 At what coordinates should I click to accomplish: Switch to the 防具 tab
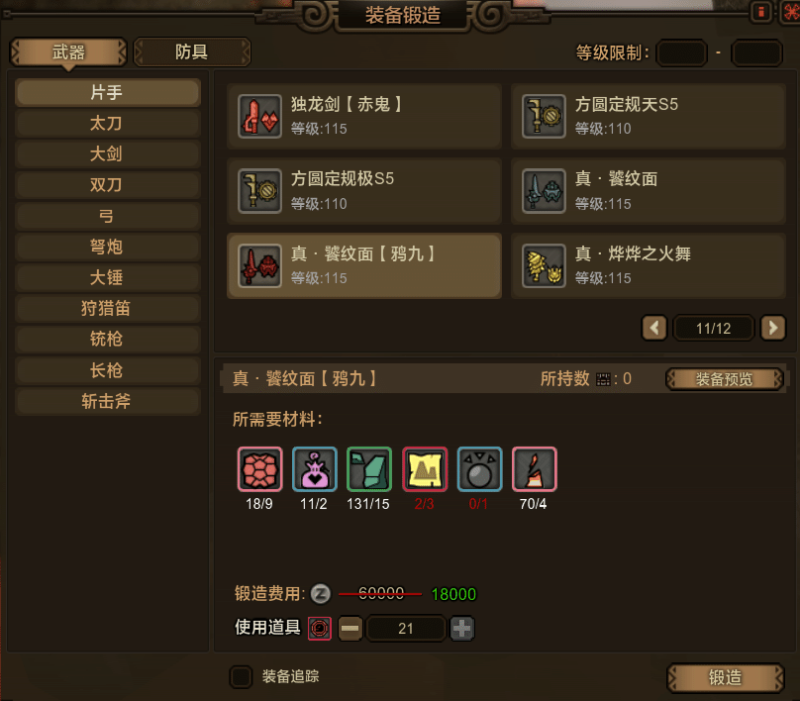click(192, 52)
